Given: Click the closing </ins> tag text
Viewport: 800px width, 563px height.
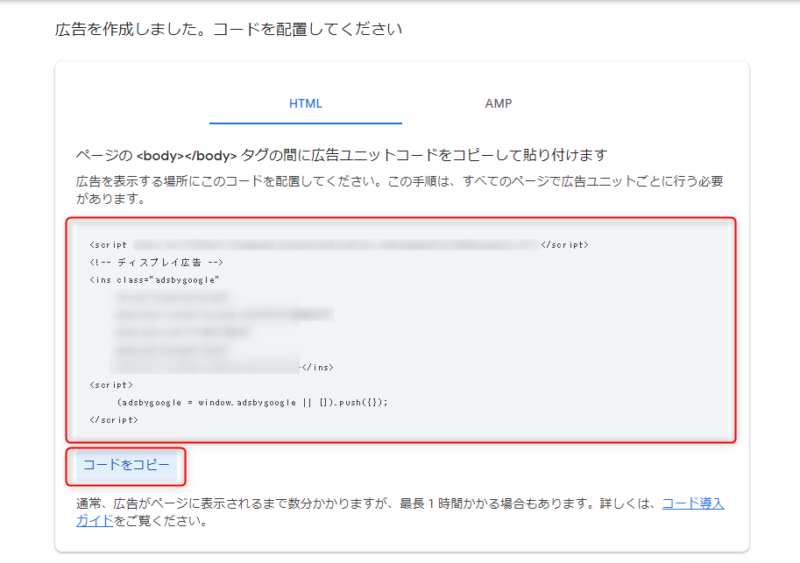Looking at the screenshot, I should point(317,367).
